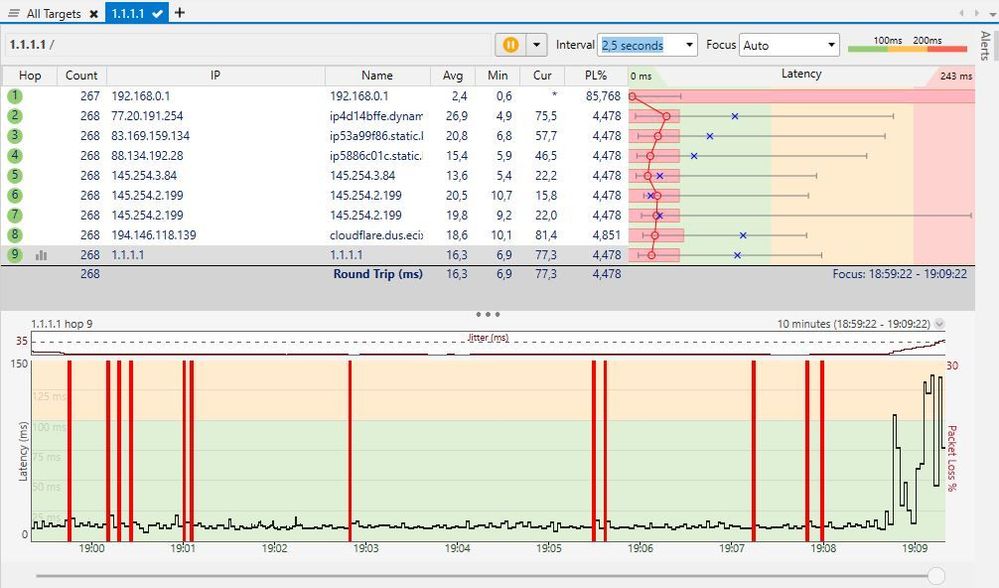Click the hop 5 green circle icon
The image size is (999, 588).
pyautogui.click(x=14, y=176)
